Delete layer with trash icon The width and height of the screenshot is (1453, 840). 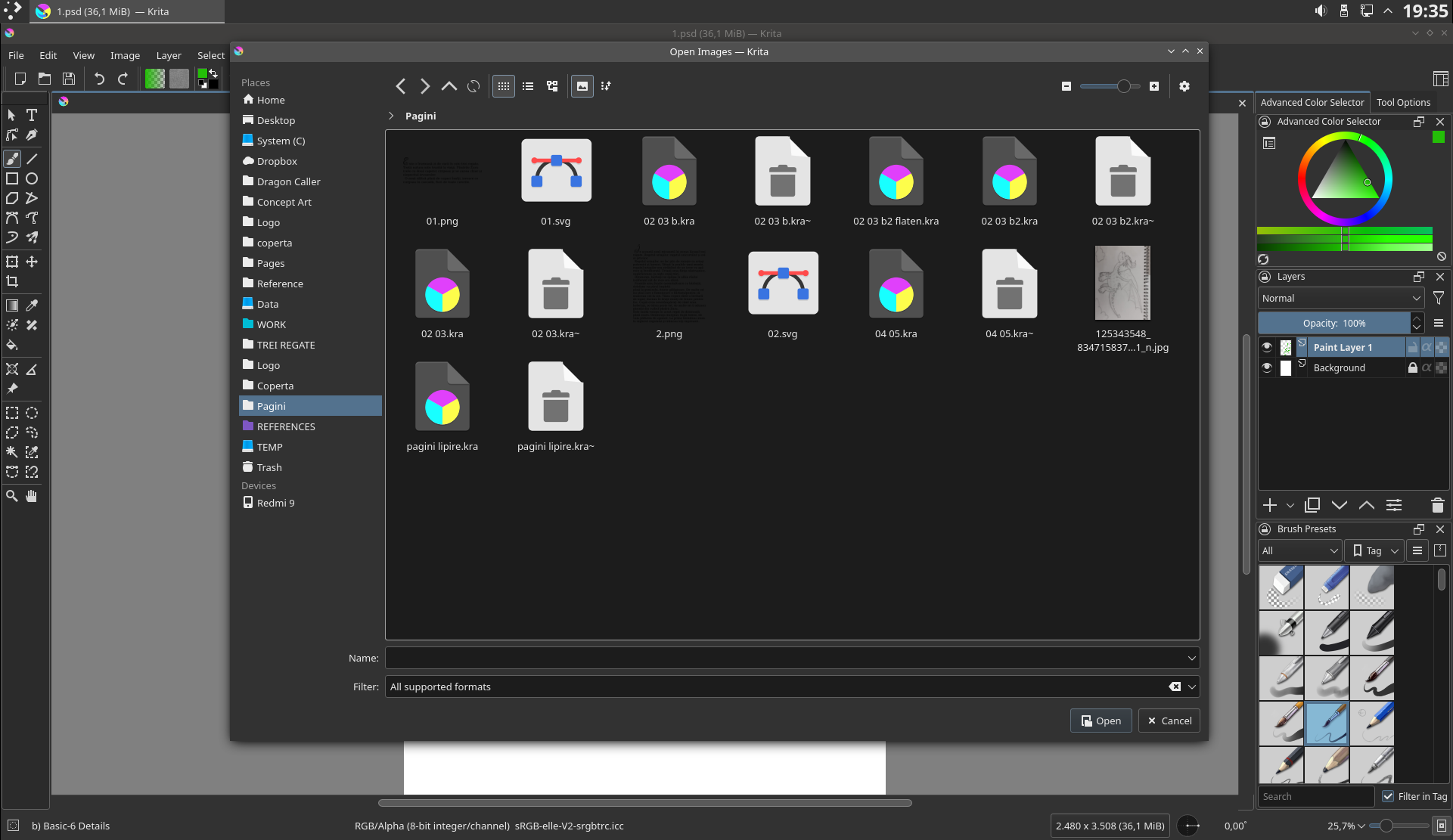point(1438,505)
